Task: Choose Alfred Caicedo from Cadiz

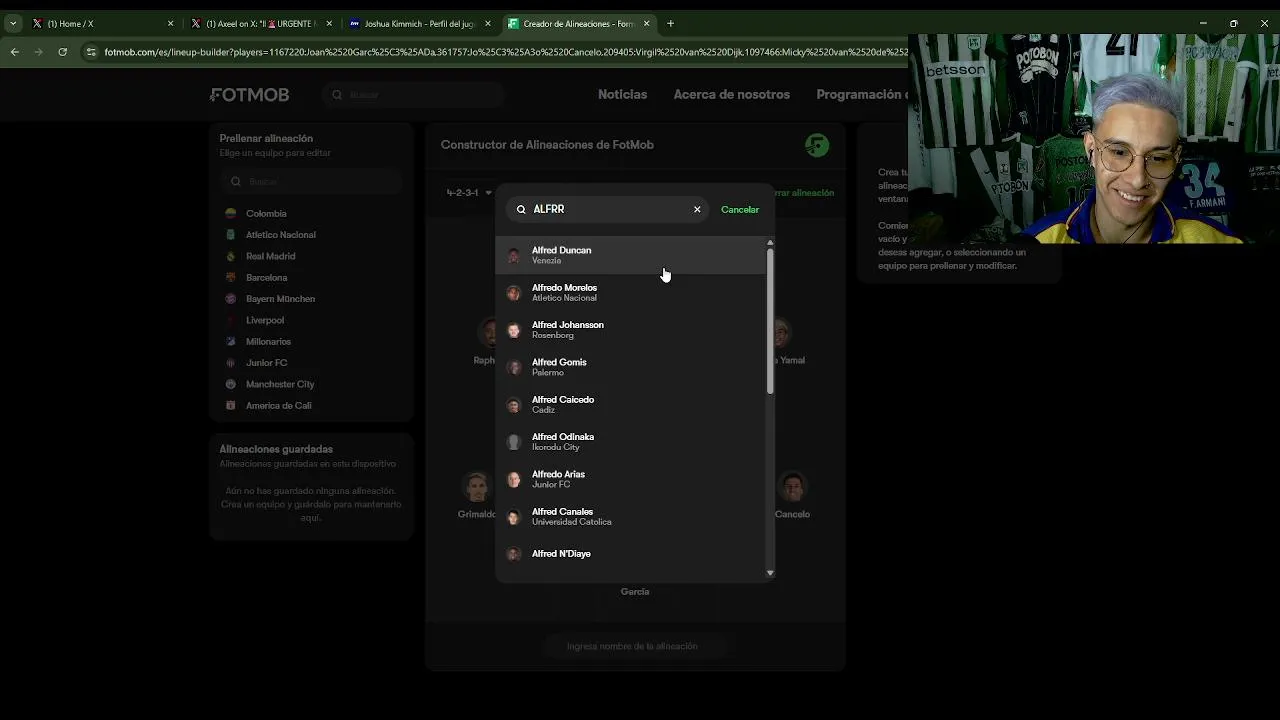Action: pyautogui.click(x=630, y=404)
